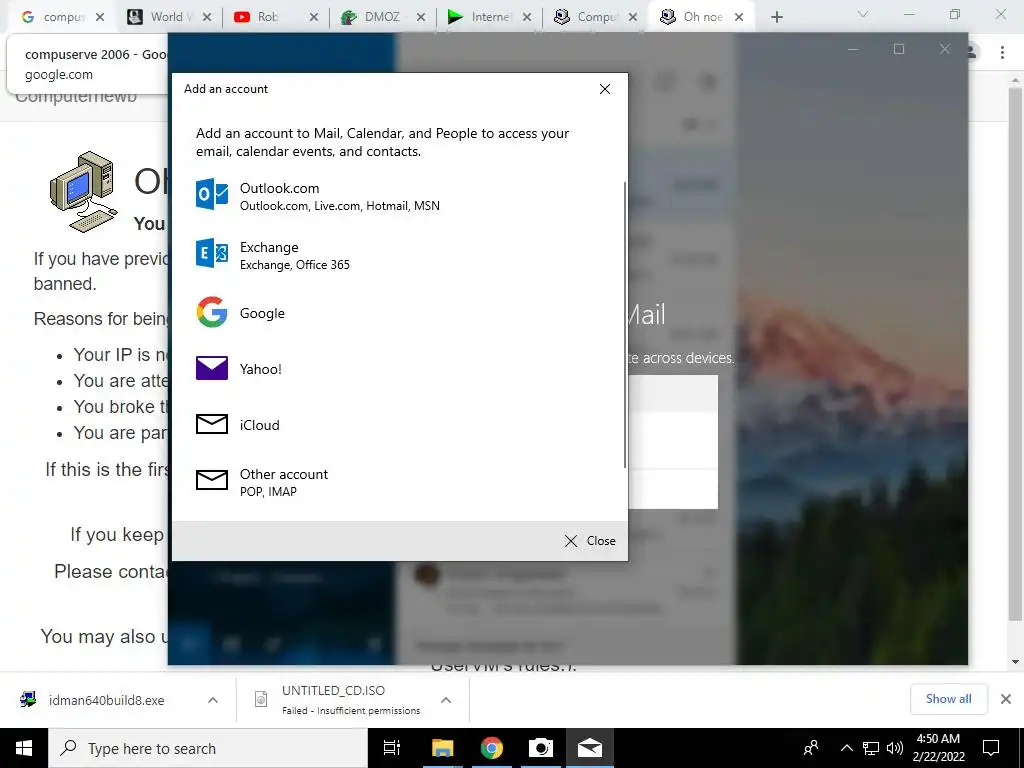Open the Windows Start menu
The height and width of the screenshot is (768, 1024).
tap(24, 748)
